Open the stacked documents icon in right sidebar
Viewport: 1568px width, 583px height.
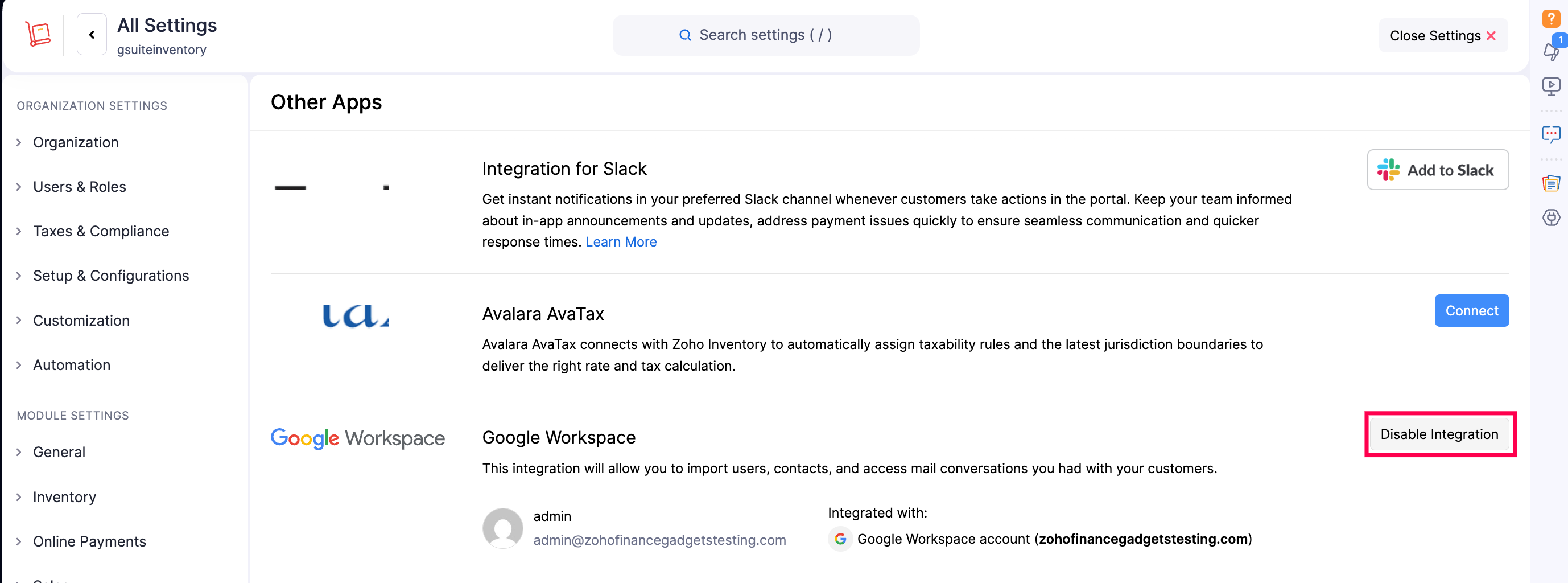pyautogui.click(x=1550, y=183)
